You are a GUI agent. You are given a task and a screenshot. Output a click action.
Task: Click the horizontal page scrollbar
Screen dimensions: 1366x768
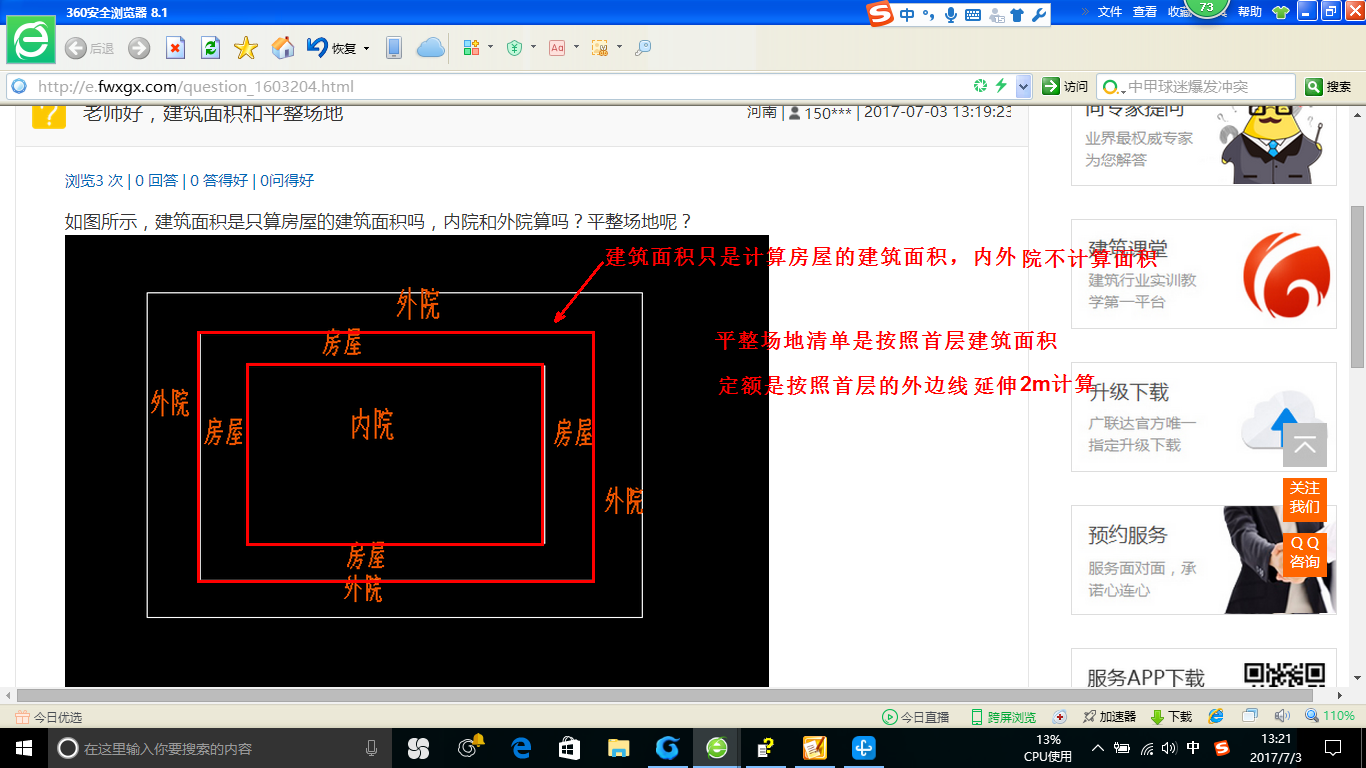click(665, 695)
